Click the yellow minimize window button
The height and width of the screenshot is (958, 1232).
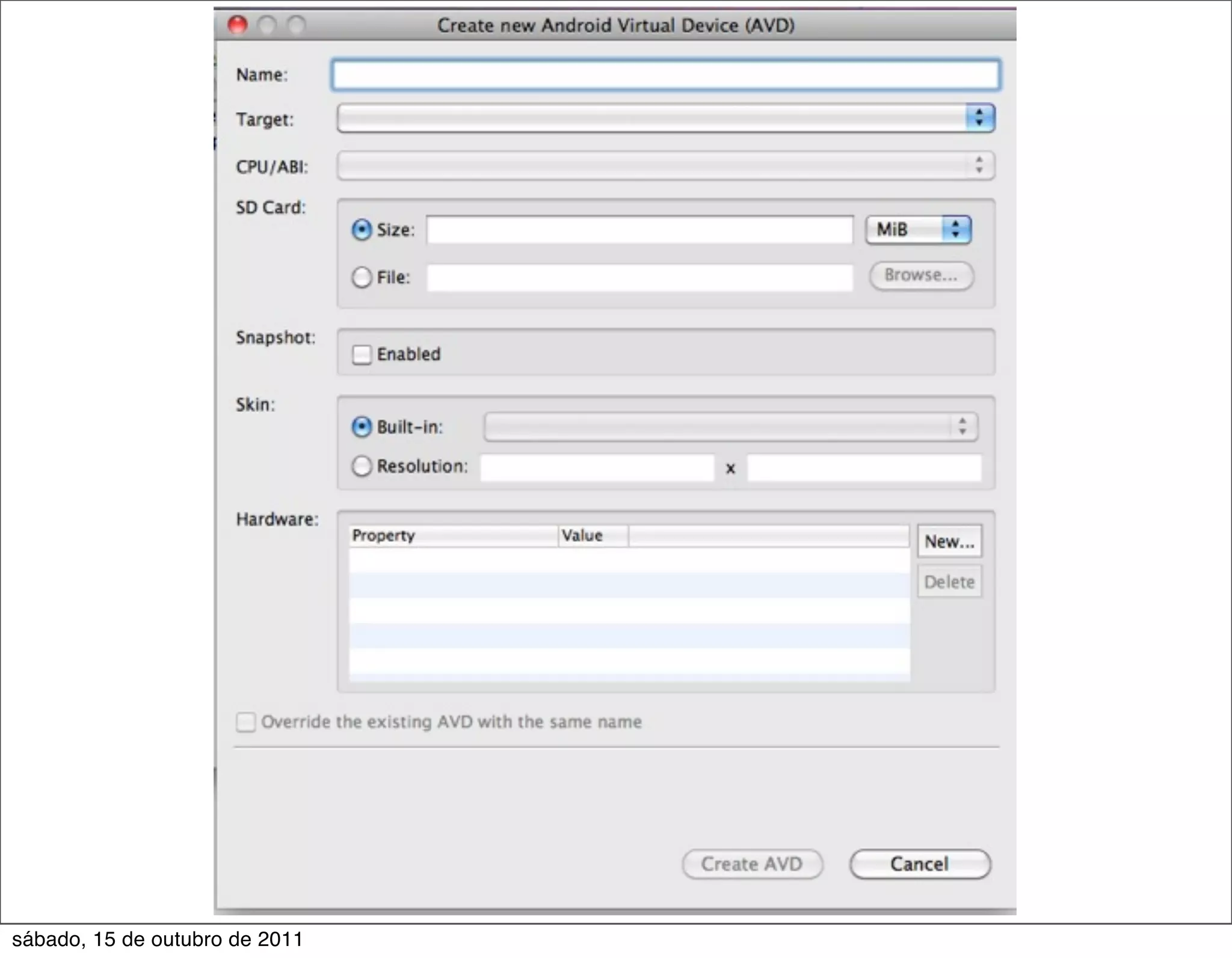266,25
